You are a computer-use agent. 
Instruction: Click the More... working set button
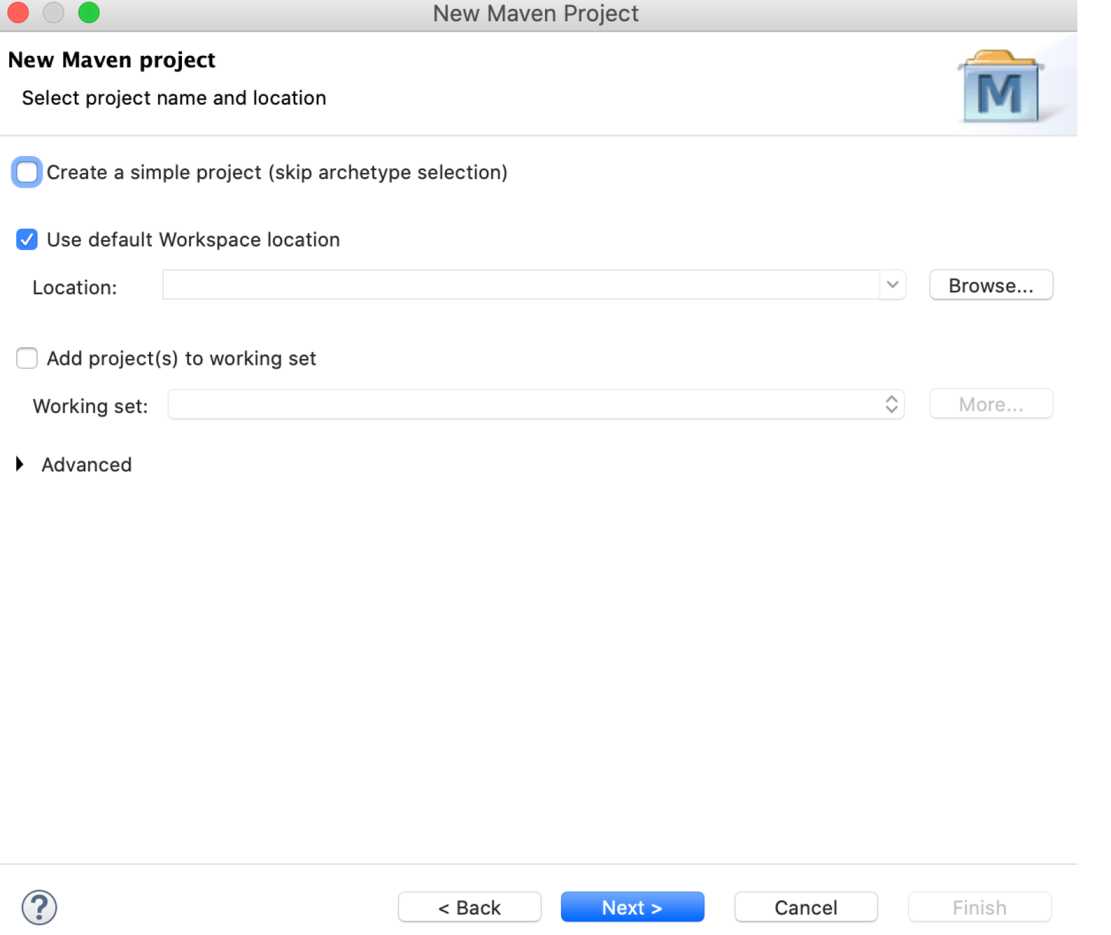coord(990,404)
